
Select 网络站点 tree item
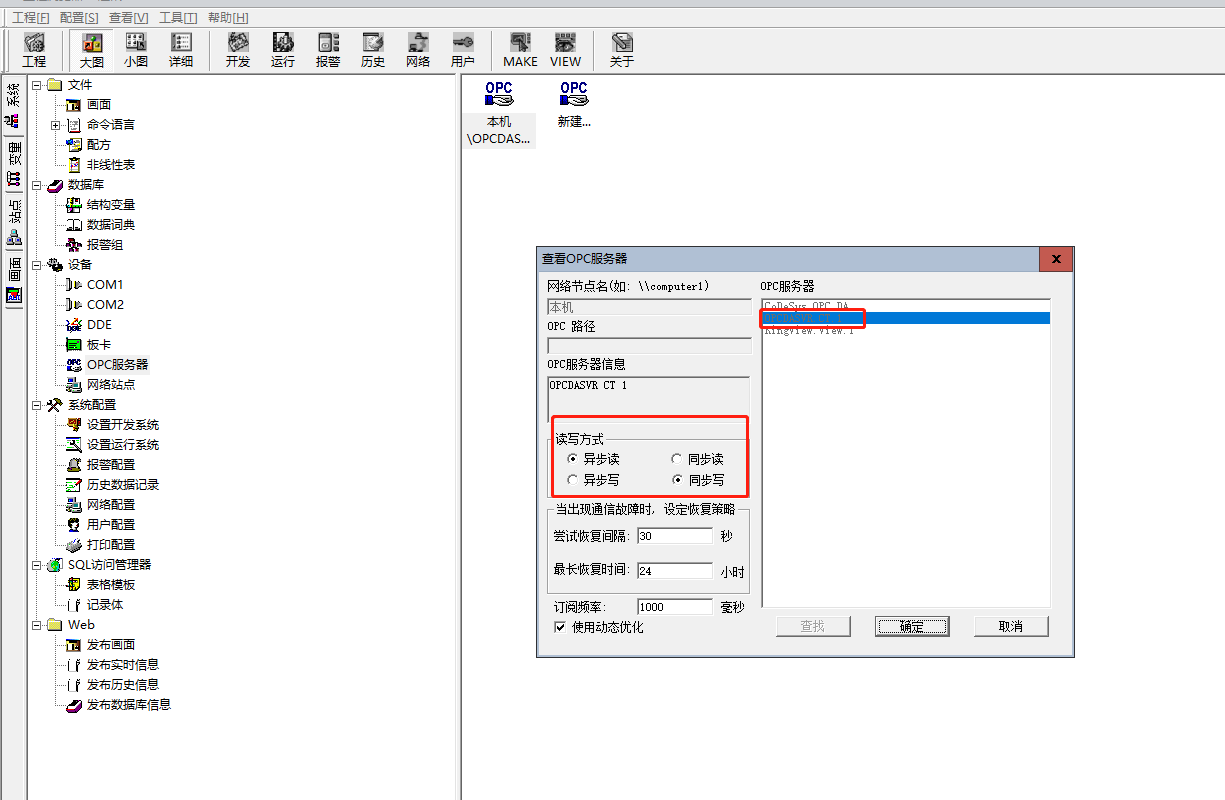click(110, 384)
